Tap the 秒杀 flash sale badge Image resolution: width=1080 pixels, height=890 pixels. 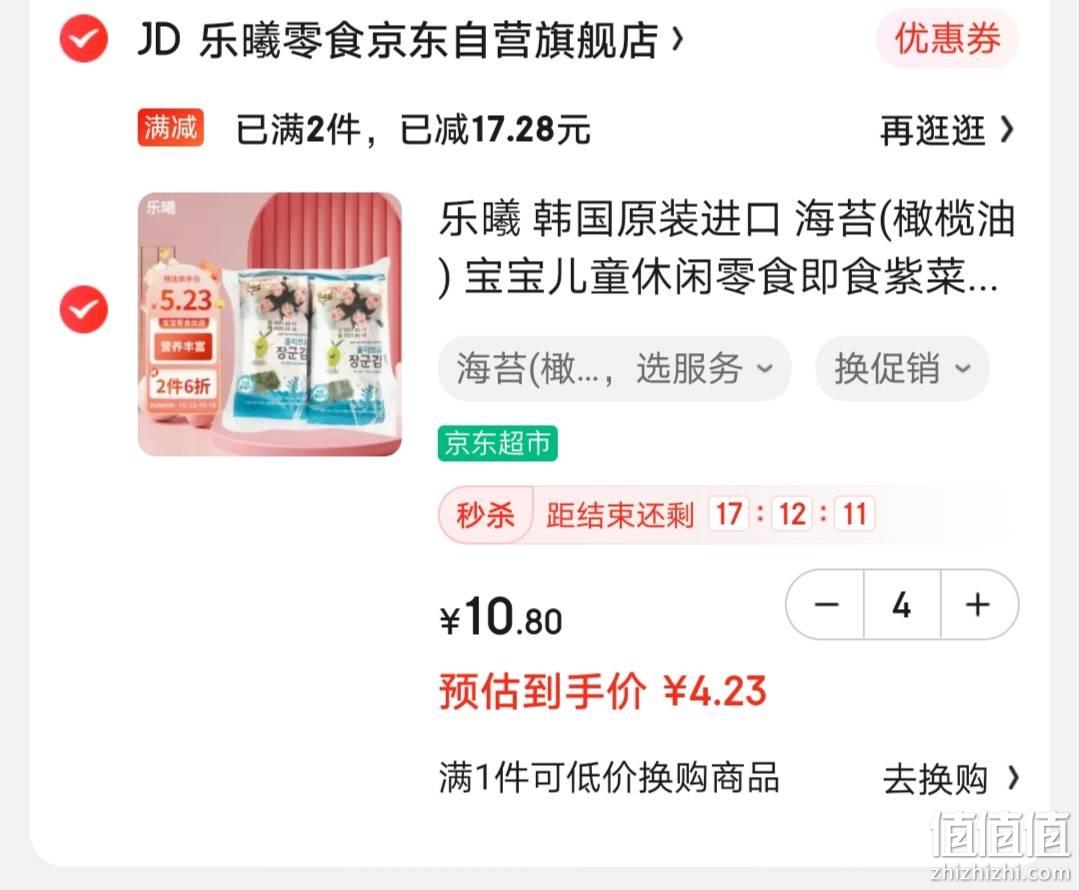(485, 515)
